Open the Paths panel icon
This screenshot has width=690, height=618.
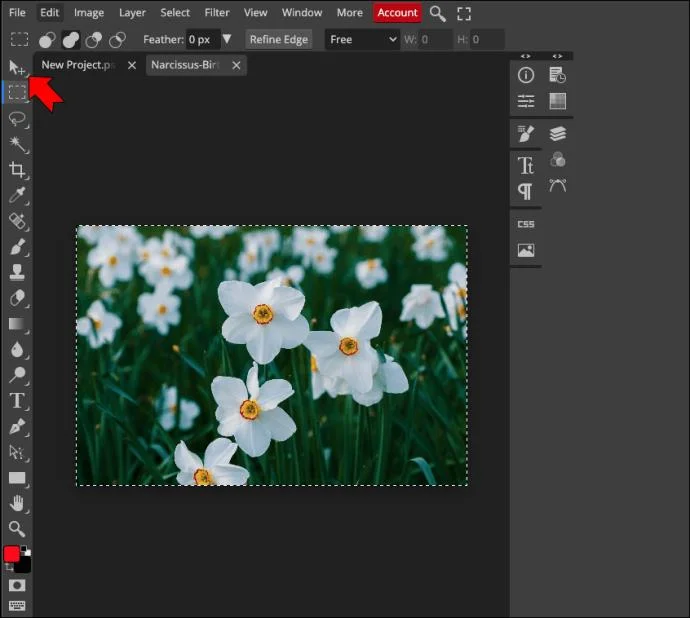558,185
